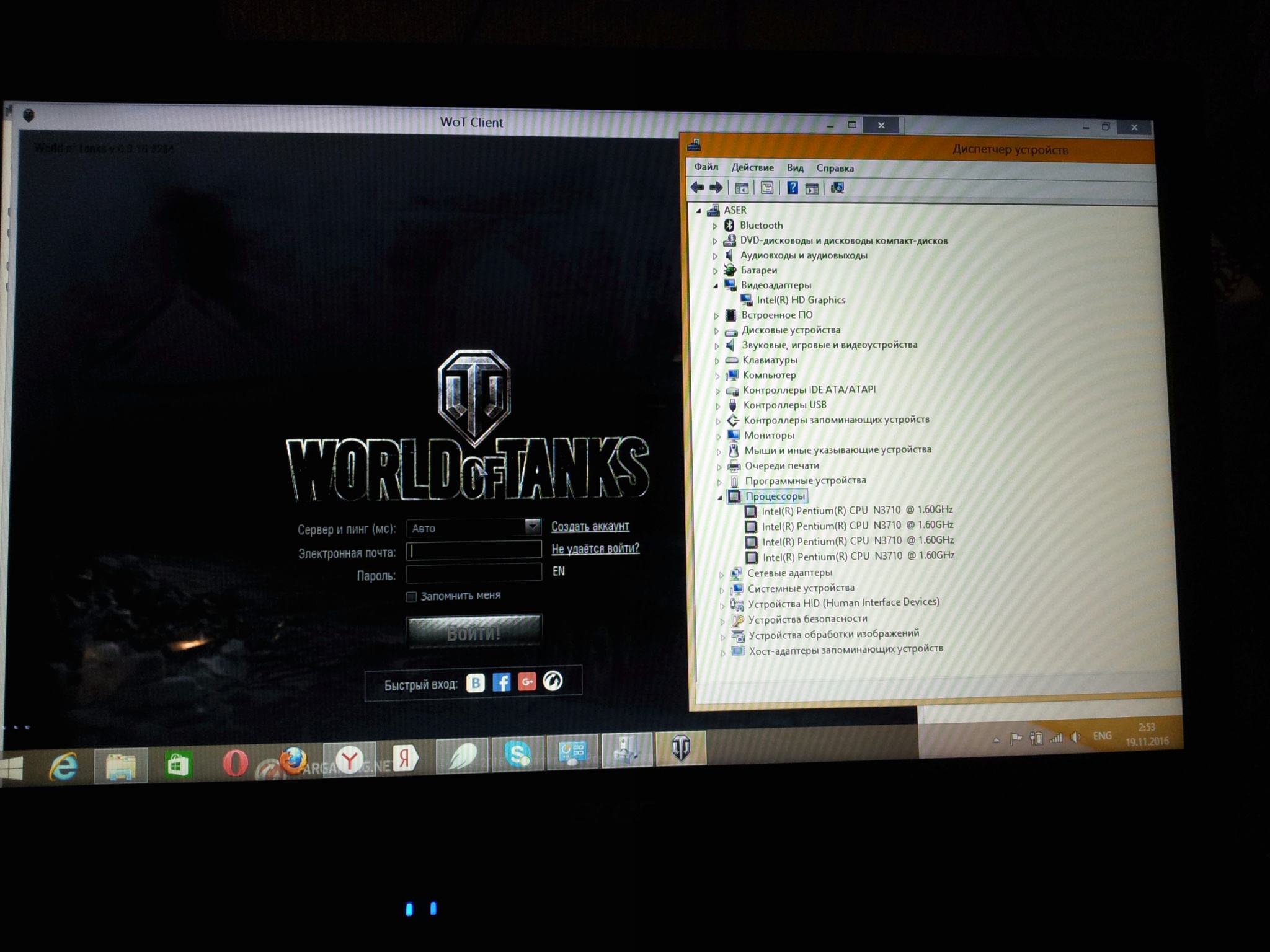Viewport: 1270px width, 952px height.
Task: Toggle the 'Запомнить меня' checkbox
Action: tap(411, 597)
